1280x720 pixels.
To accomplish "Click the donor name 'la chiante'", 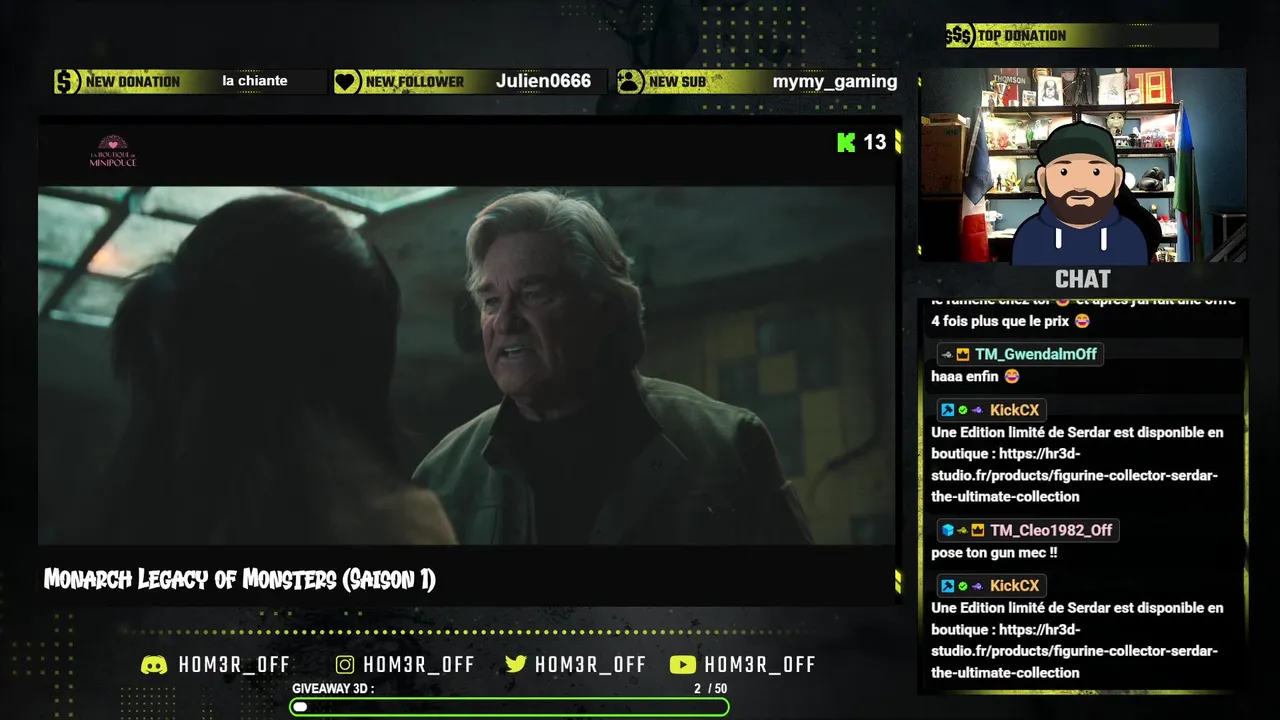I will [x=255, y=81].
